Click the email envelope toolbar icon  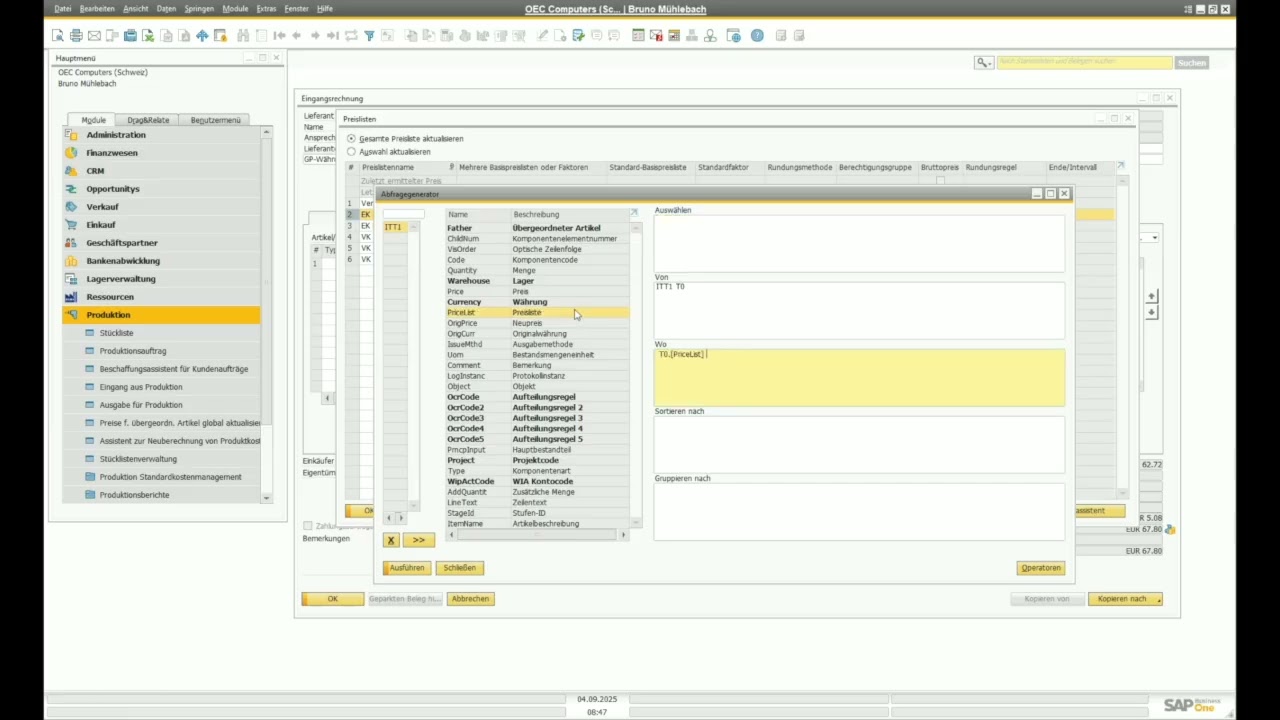pos(94,36)
